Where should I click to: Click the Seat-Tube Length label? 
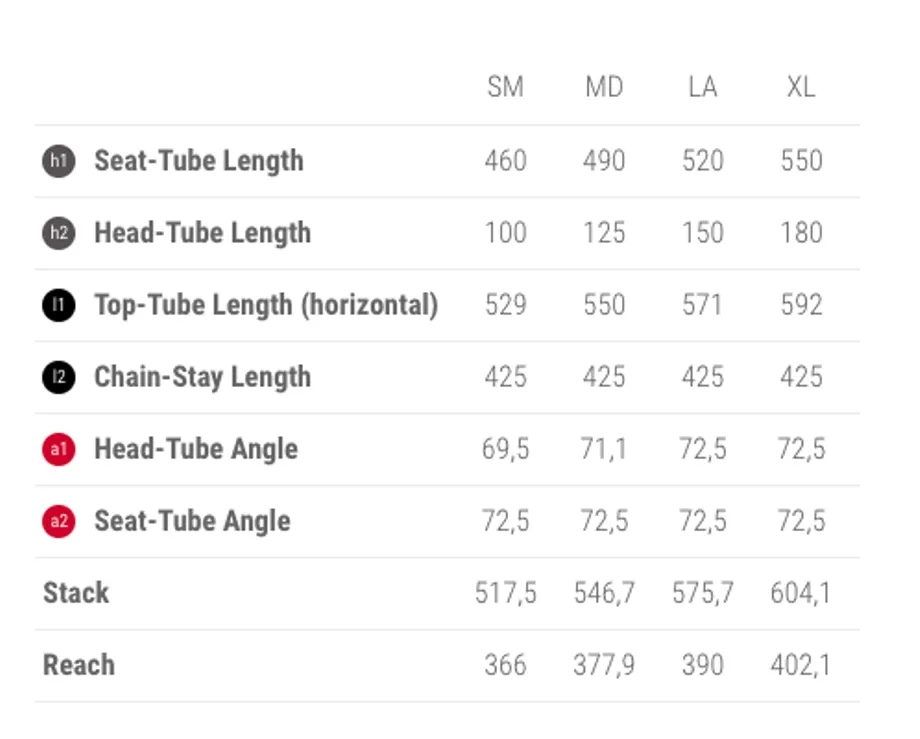199,161
